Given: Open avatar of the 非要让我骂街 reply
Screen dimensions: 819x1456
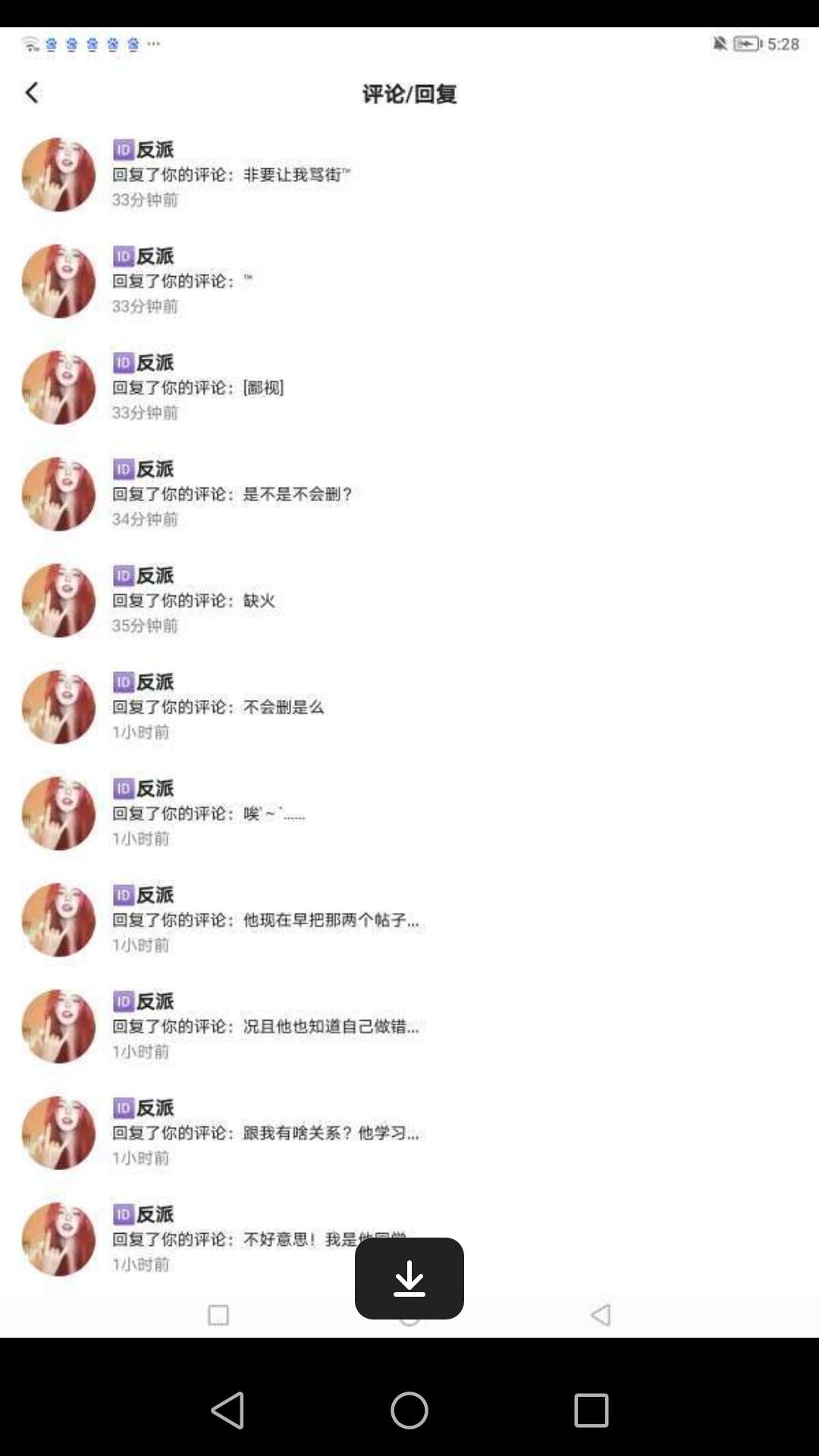Looking at the screenshot, I should click(x=59, y=174).
